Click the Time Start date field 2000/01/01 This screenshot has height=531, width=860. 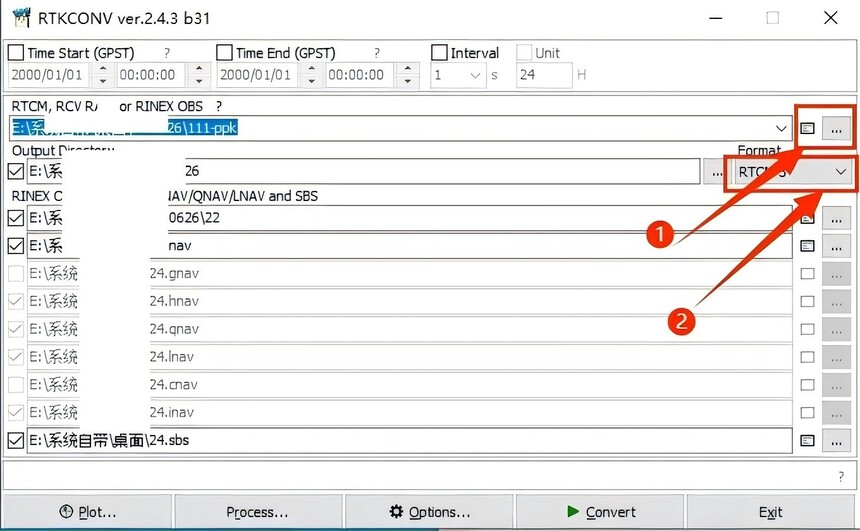tap(48, 75)
